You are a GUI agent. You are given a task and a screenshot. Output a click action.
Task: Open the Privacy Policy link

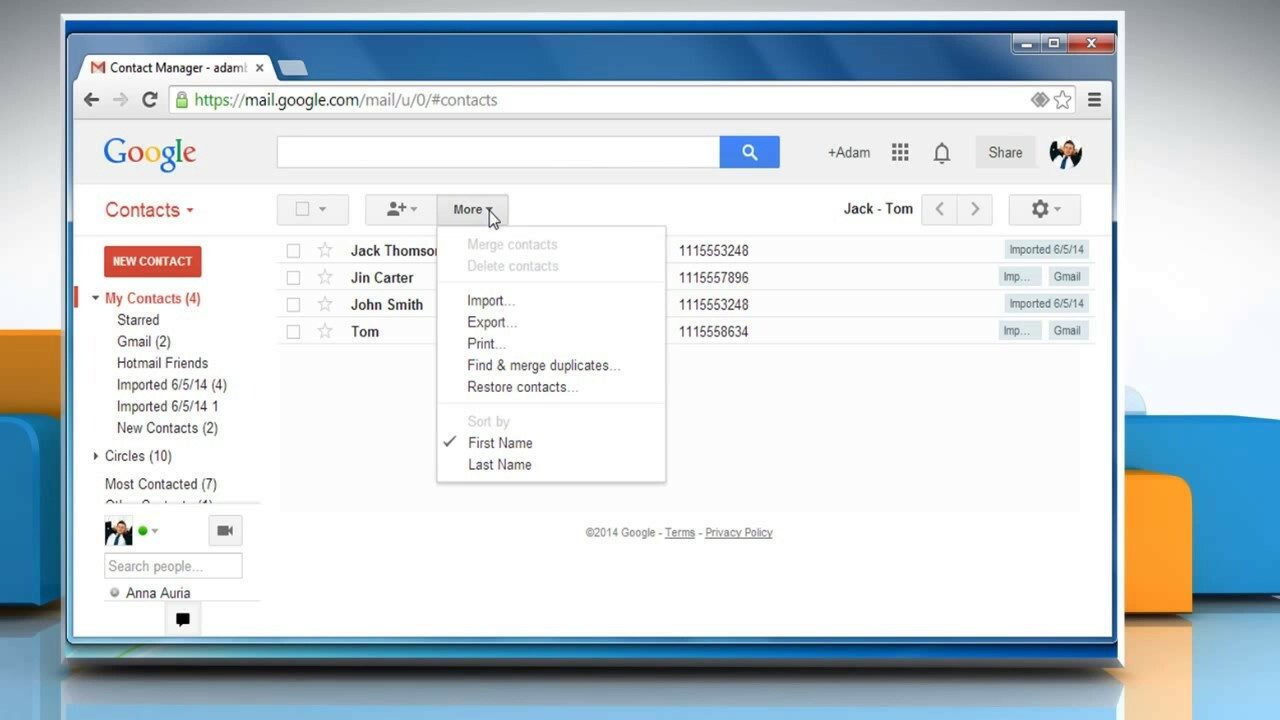point(738,532)
